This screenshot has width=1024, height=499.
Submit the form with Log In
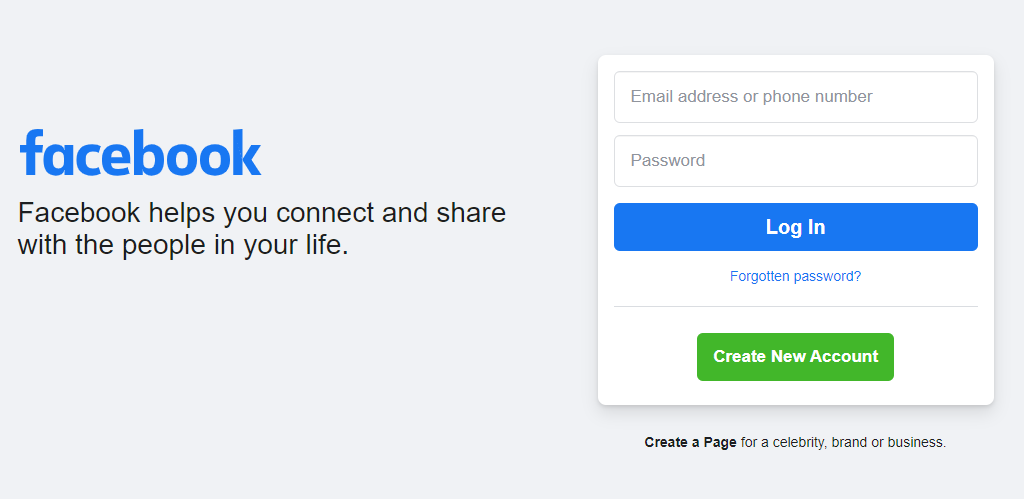pyautogui.click(x=795, y=227)
